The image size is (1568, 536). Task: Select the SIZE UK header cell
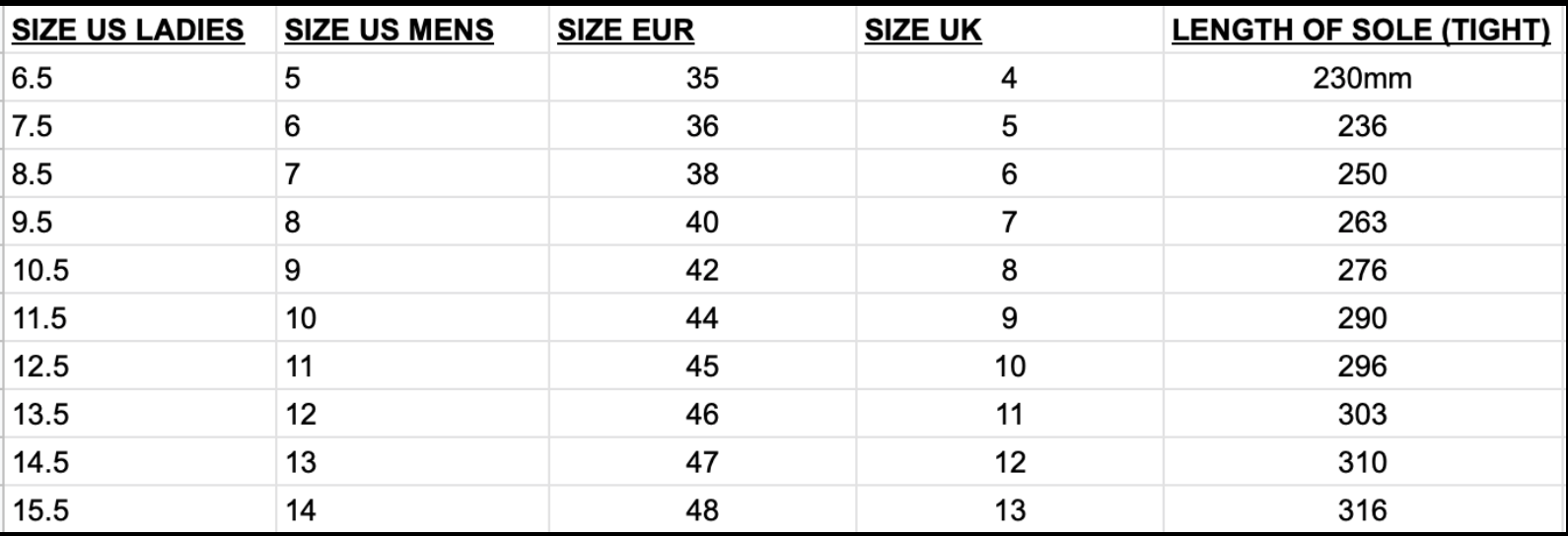pyautogui.click(x=1009, y=30)
